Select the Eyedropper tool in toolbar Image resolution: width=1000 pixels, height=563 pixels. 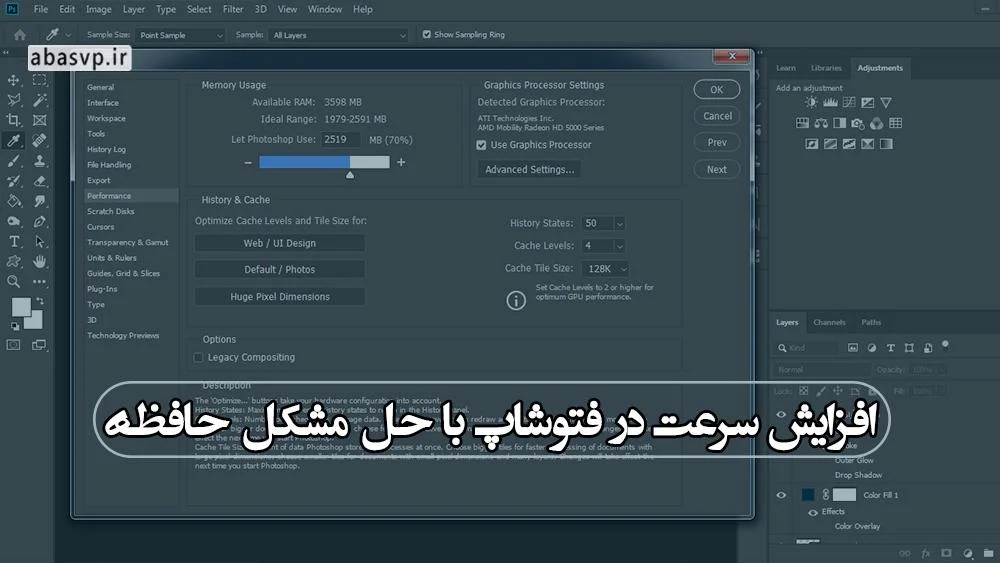(13, 140)
